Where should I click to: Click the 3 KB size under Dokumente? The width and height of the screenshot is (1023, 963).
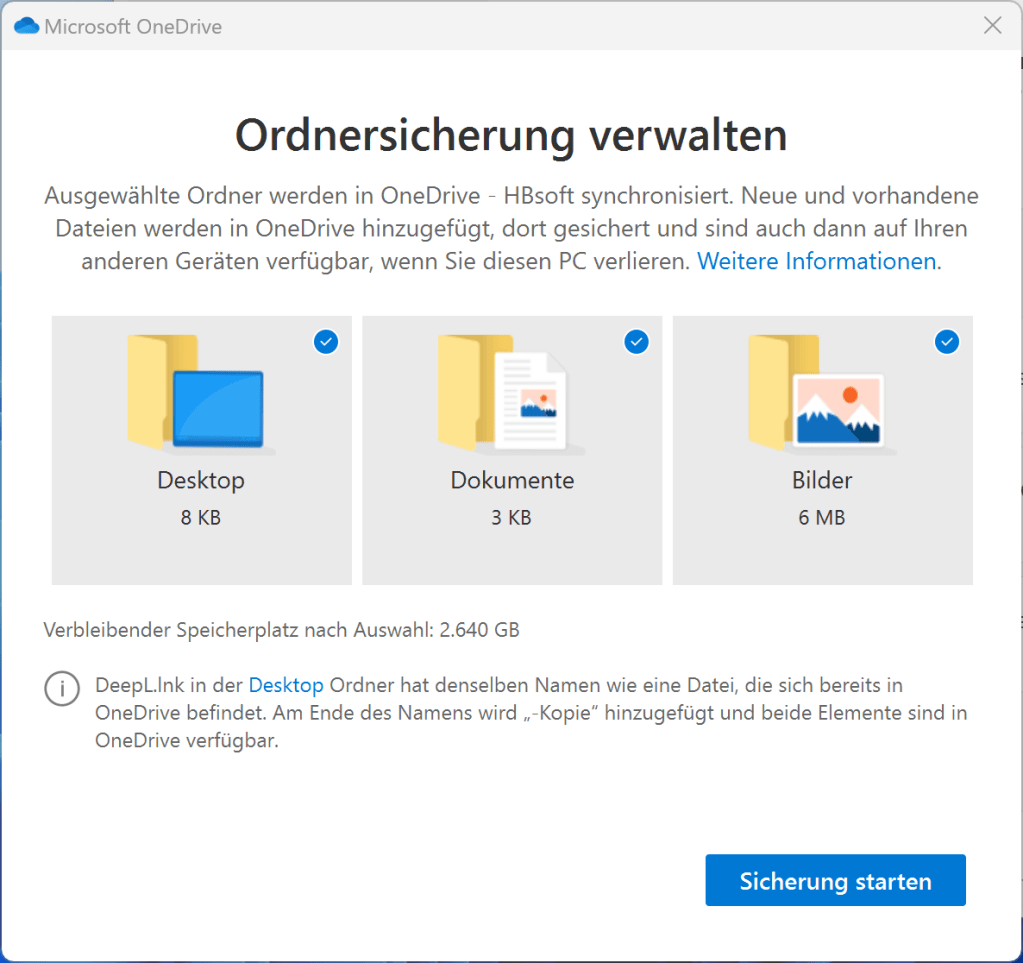click(512, 518)
